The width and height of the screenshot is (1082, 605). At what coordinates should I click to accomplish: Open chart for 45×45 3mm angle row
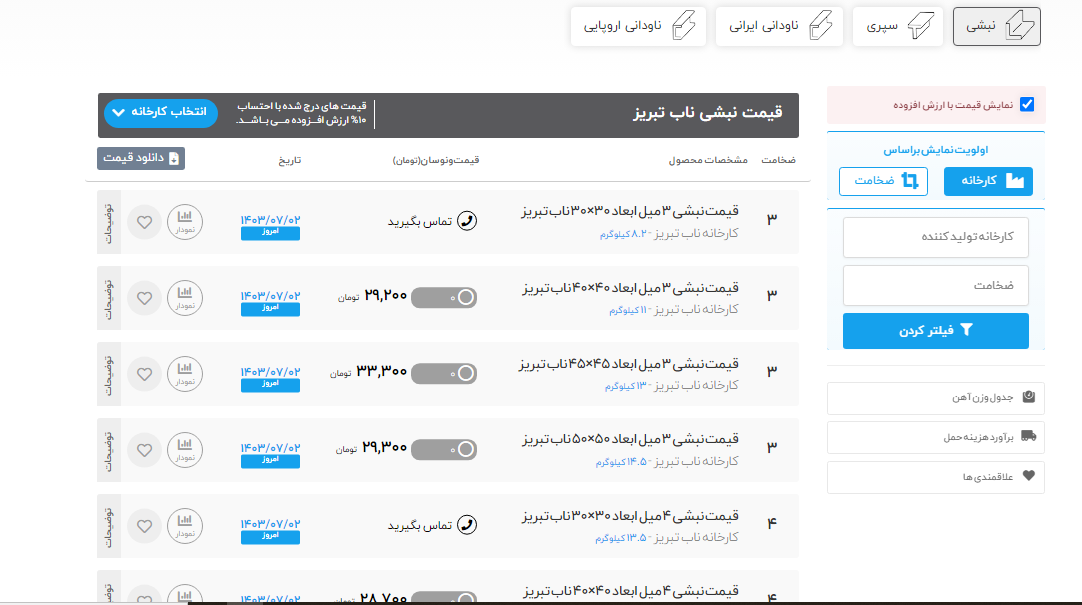point(185,373)
